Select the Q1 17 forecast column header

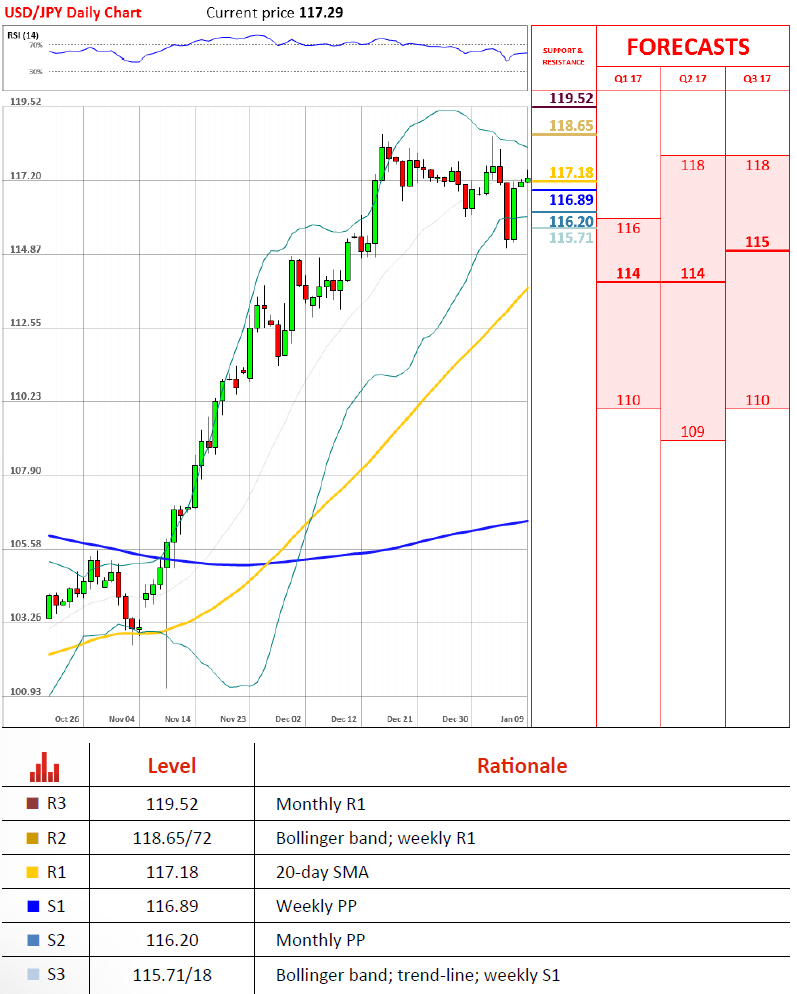628,79
